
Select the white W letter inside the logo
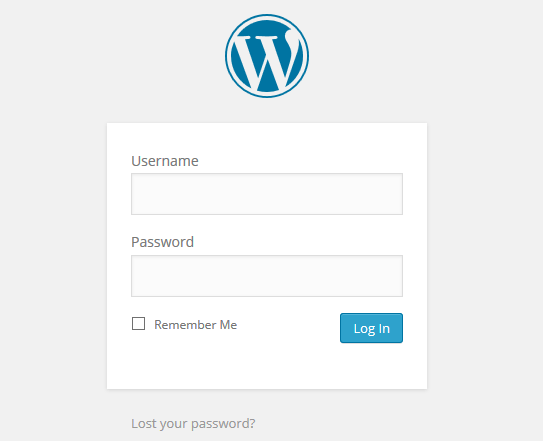[266, 61]
